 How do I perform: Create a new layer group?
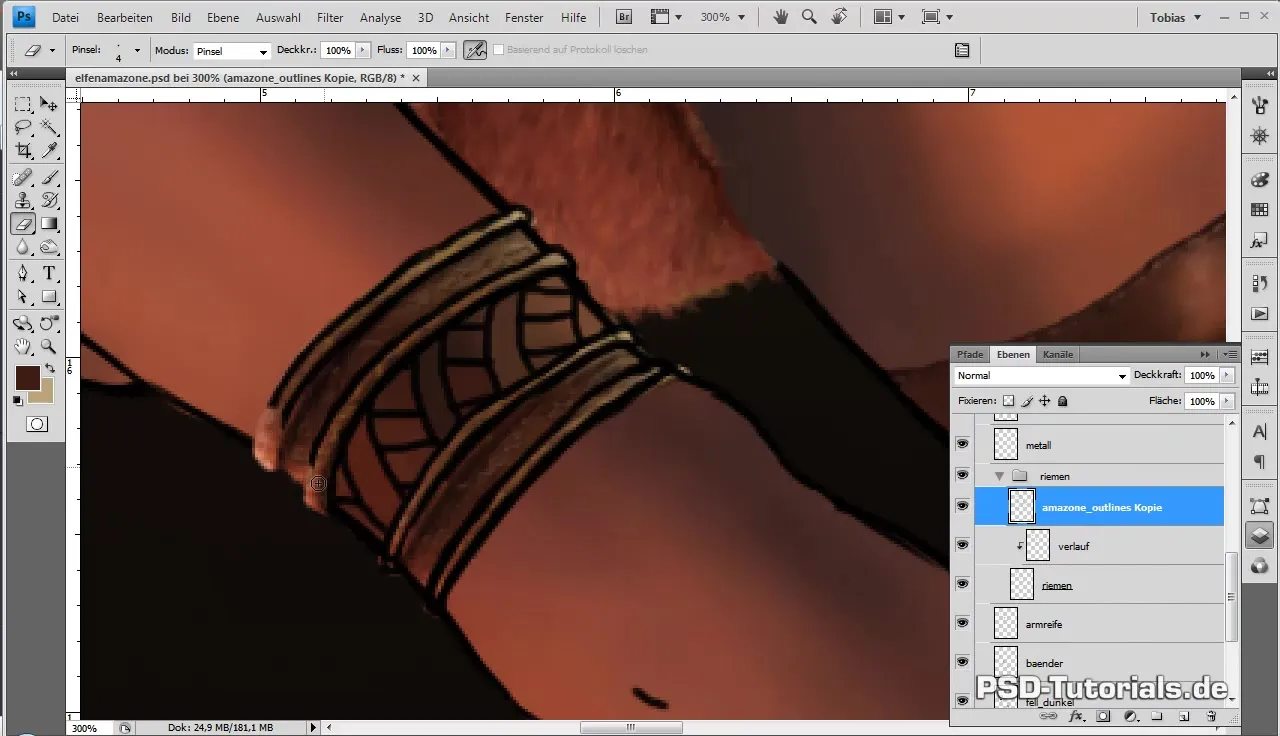pyautogui.click(x=1156, y=717)
